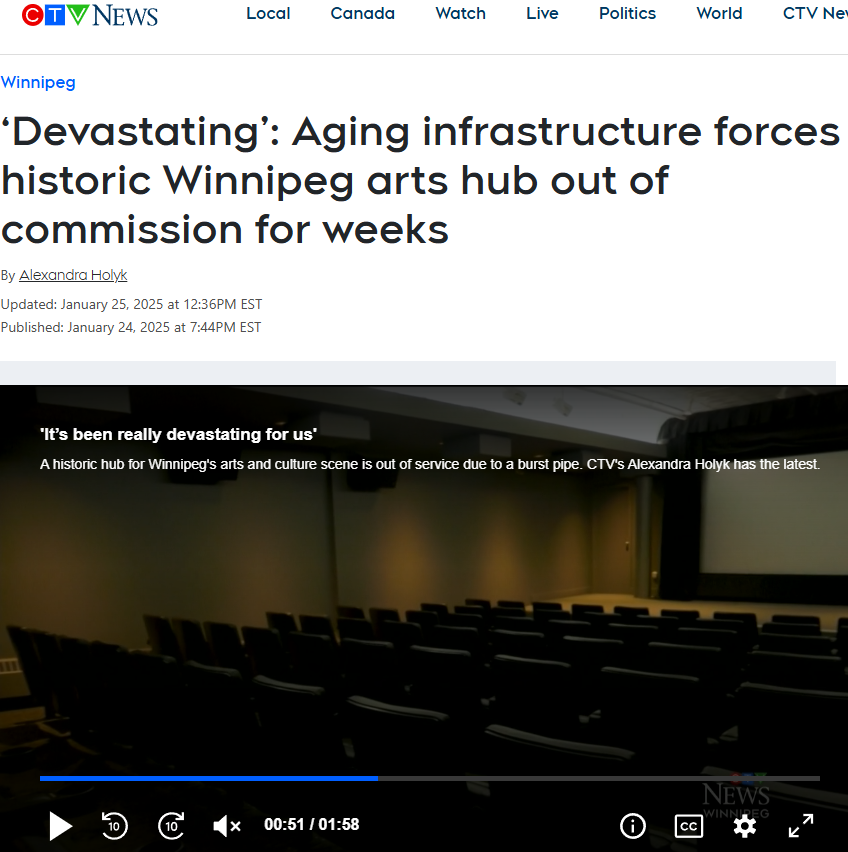Open video player settings gear

[744, 826]
